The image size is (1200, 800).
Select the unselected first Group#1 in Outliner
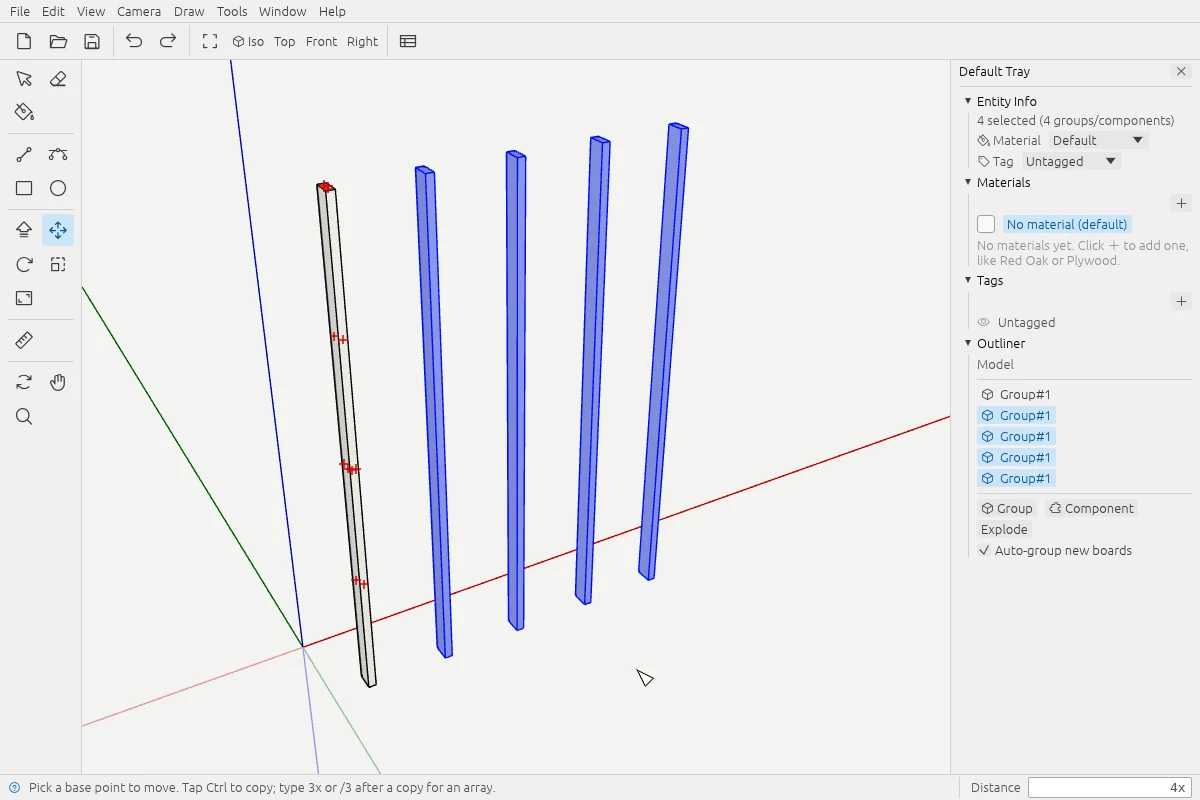(1016, 394)
